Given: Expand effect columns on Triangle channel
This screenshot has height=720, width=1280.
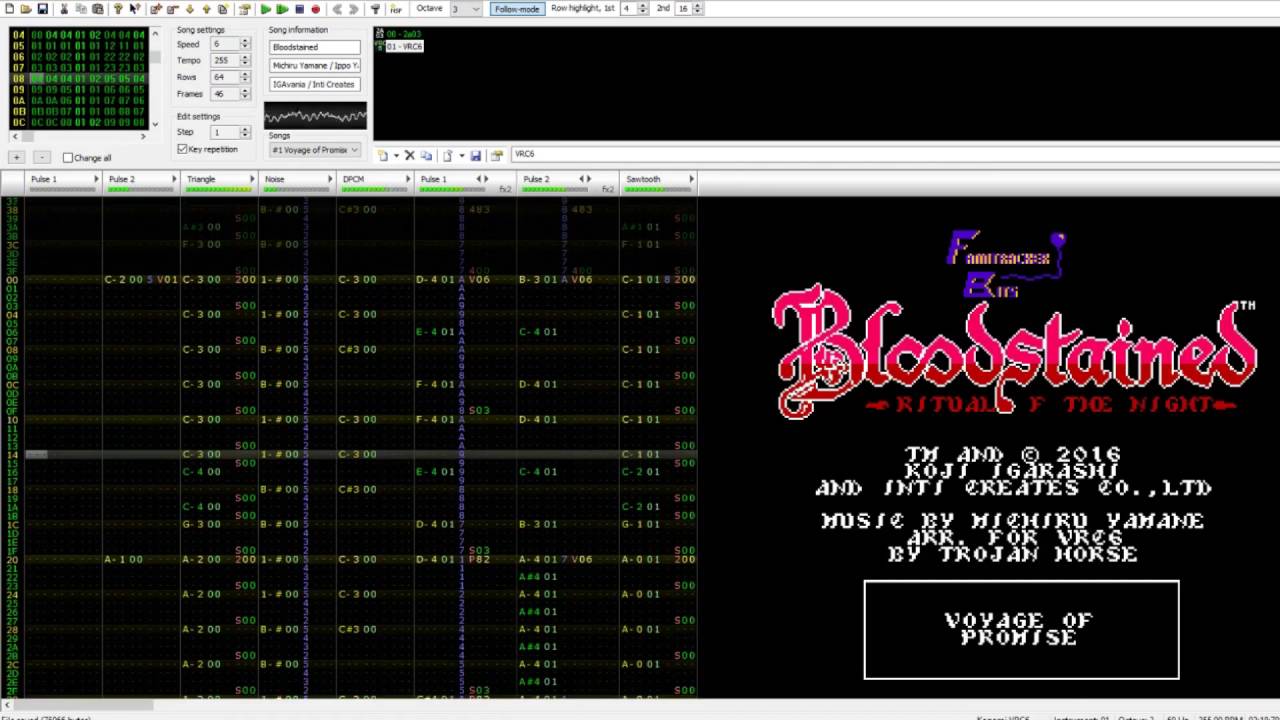Looking at the screenshot, I should (x=253, y=179).
